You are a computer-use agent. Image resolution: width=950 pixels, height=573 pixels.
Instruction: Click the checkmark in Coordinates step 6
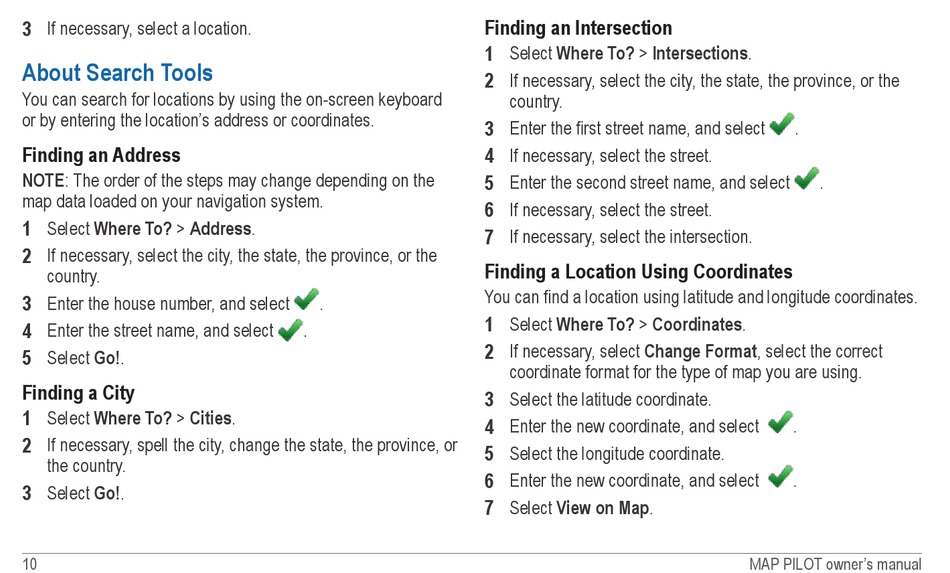click(x=780, y=476)
